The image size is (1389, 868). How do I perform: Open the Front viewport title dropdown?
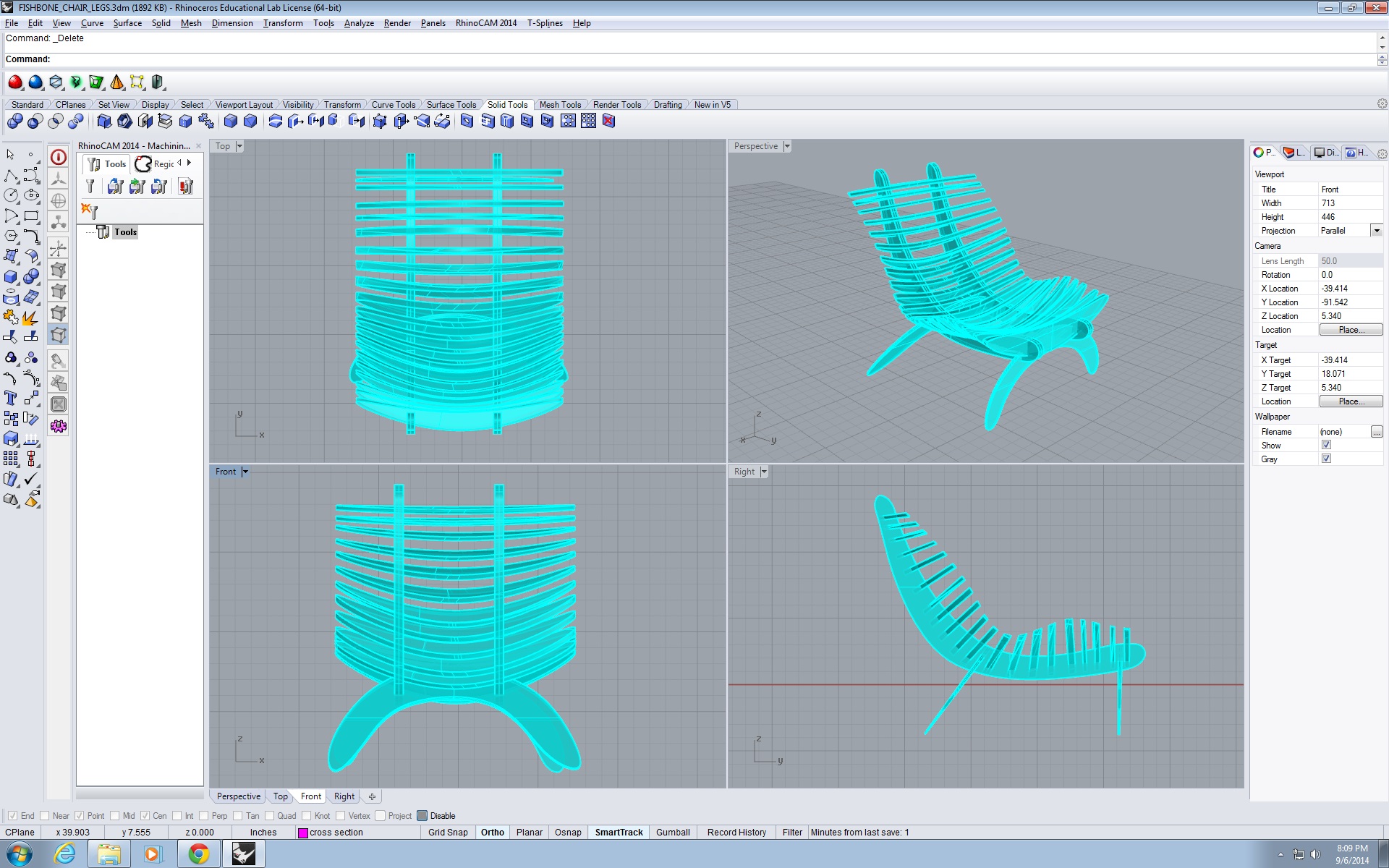[x=245, y=472]
